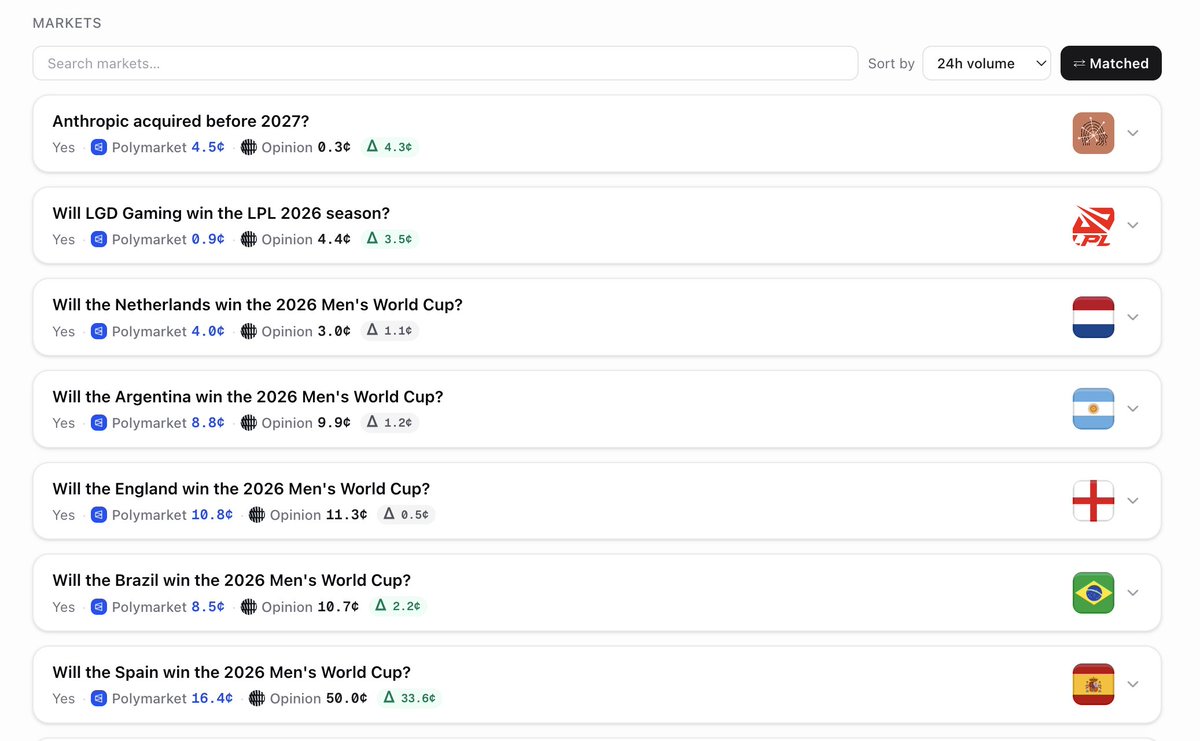Click the Anthropic market logo thumbnail
The height and width of the screenshot is (741, 1200).
1093,133
